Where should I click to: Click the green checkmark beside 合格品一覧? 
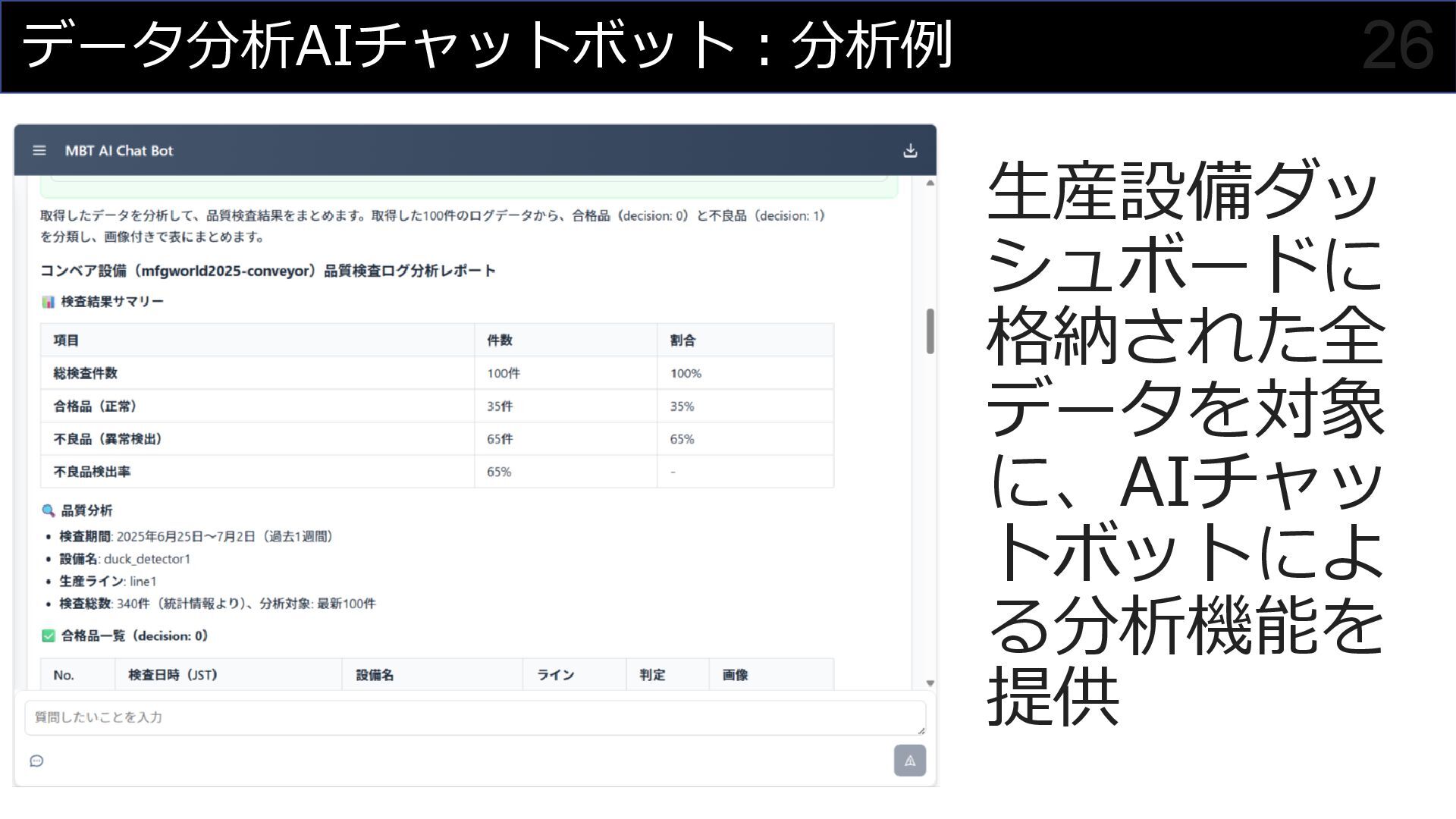click(48, 636)
